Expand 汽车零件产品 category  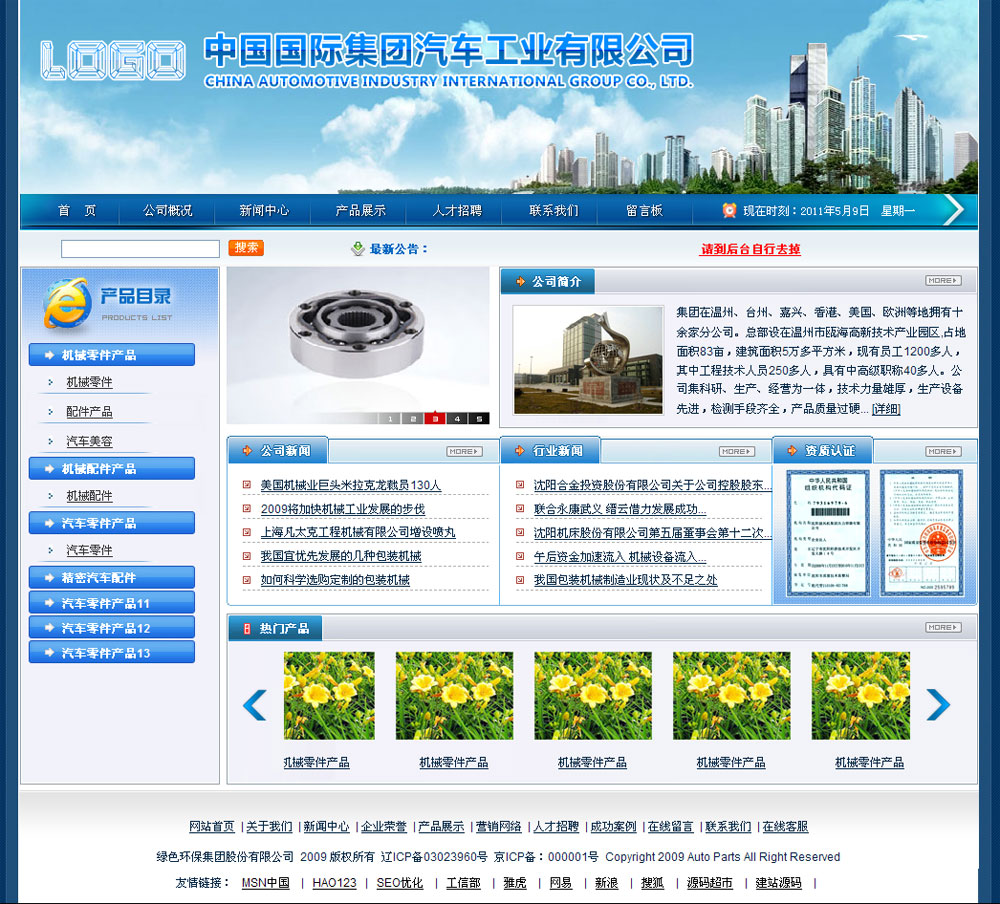pos(112,523)
